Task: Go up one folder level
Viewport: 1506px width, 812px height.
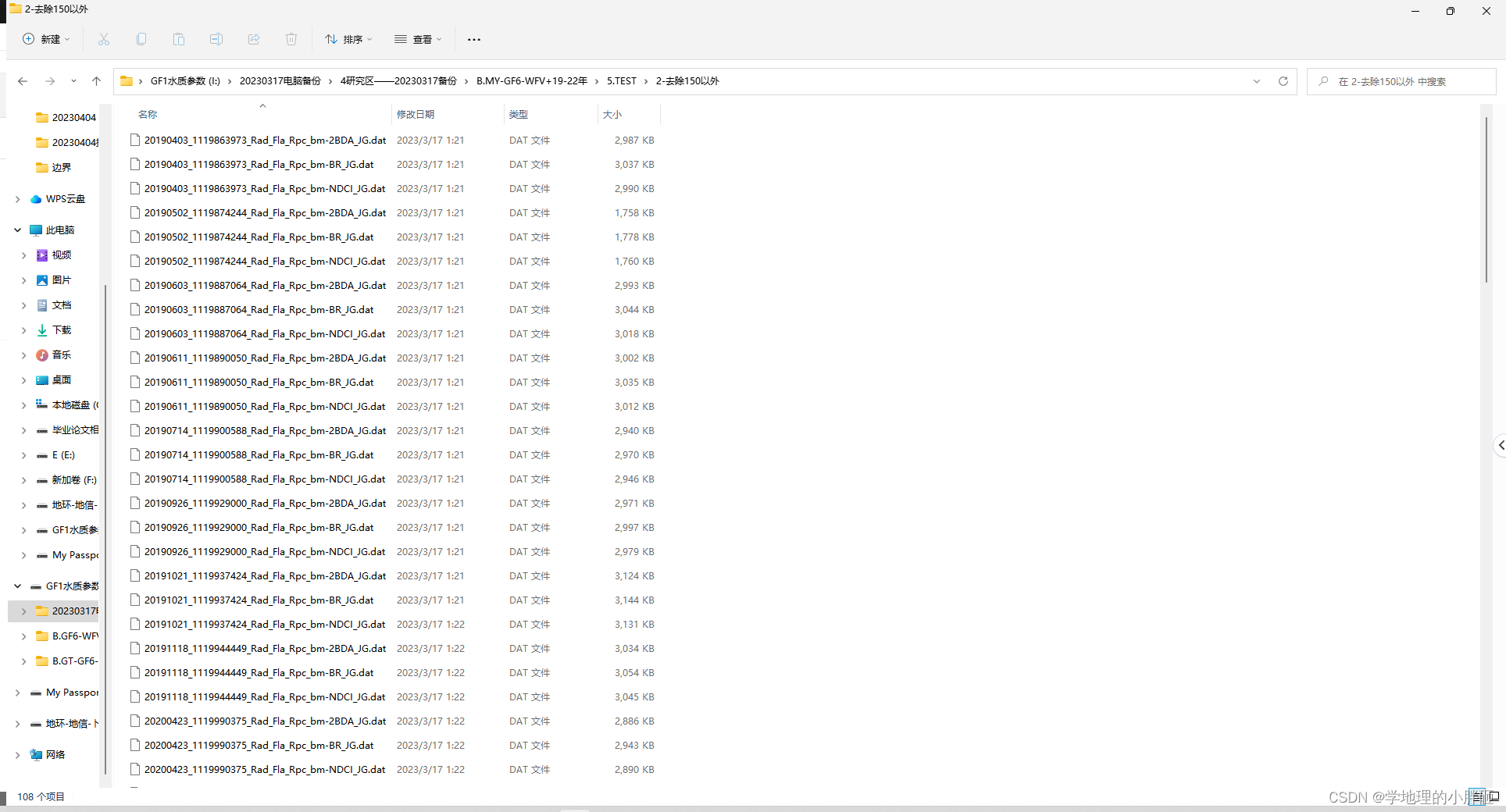Action: tap(96, 81)
